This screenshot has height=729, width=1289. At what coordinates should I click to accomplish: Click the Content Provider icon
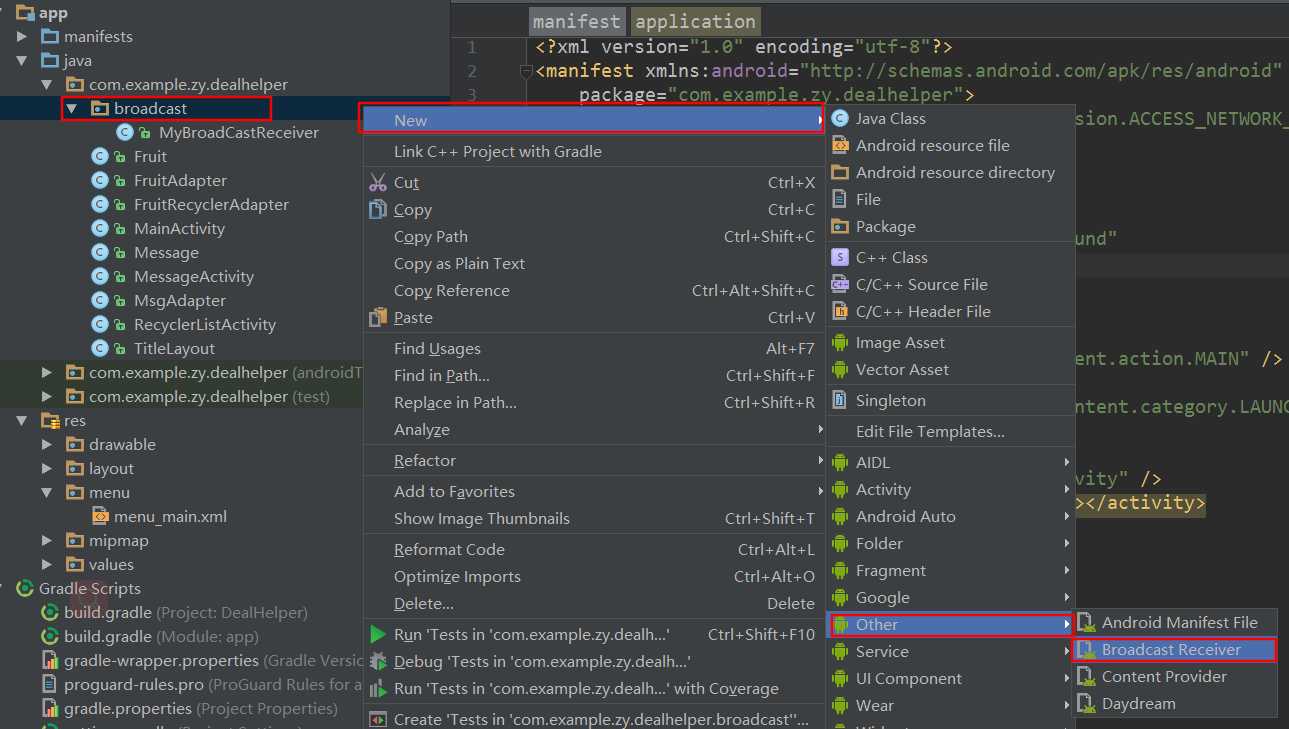[1086, 676]
